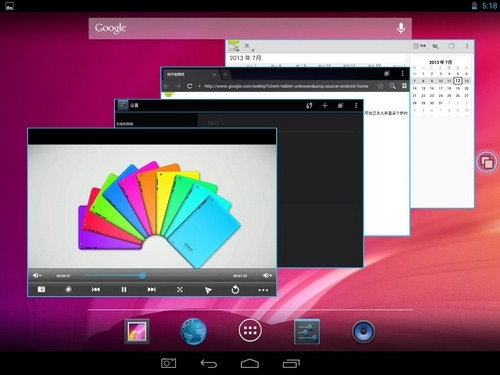Viewport: 500px width, 375px height.
Task: Open recent apps overview
Action: coord(291,363)
